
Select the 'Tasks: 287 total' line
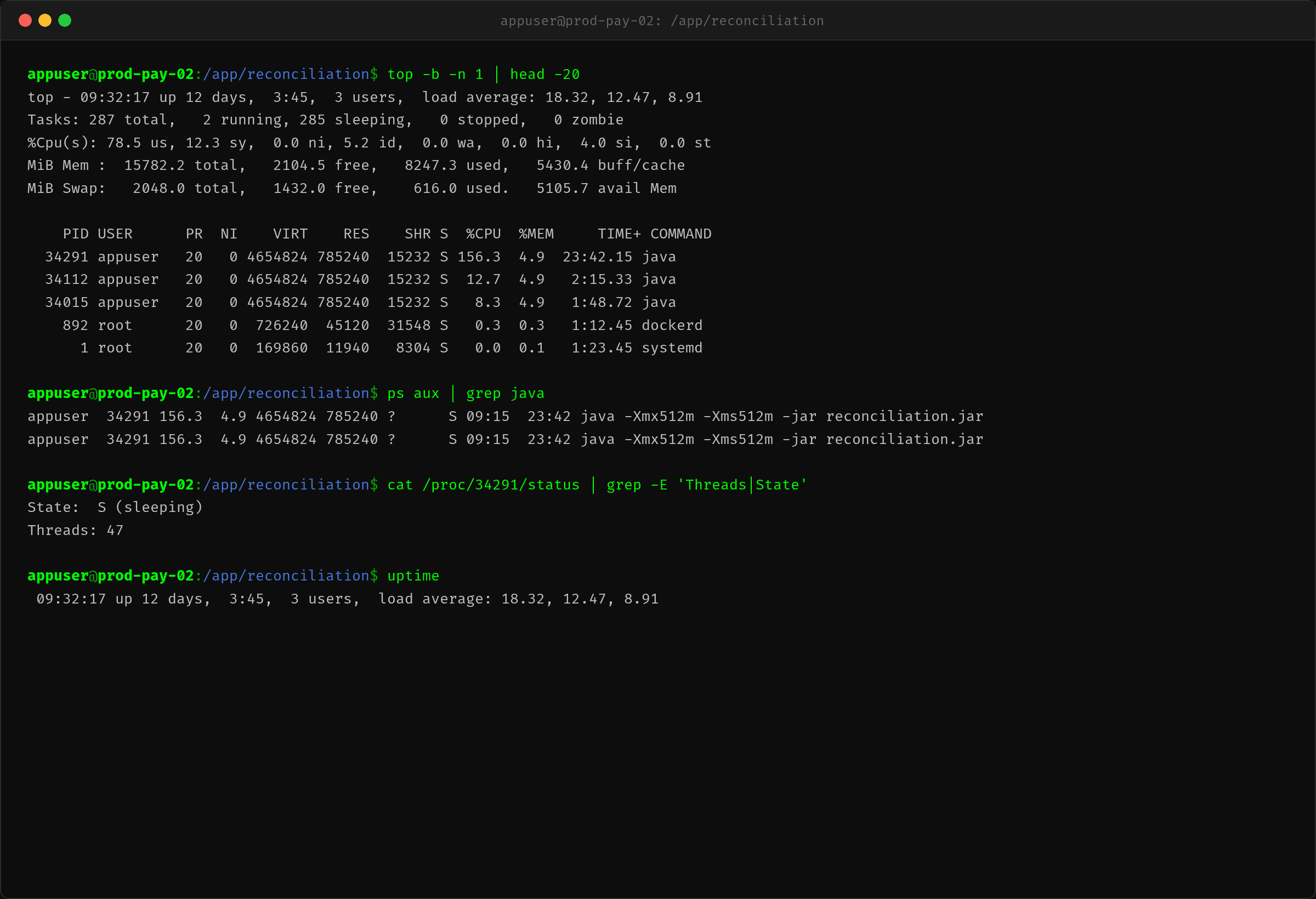click(x=325, y=120)
